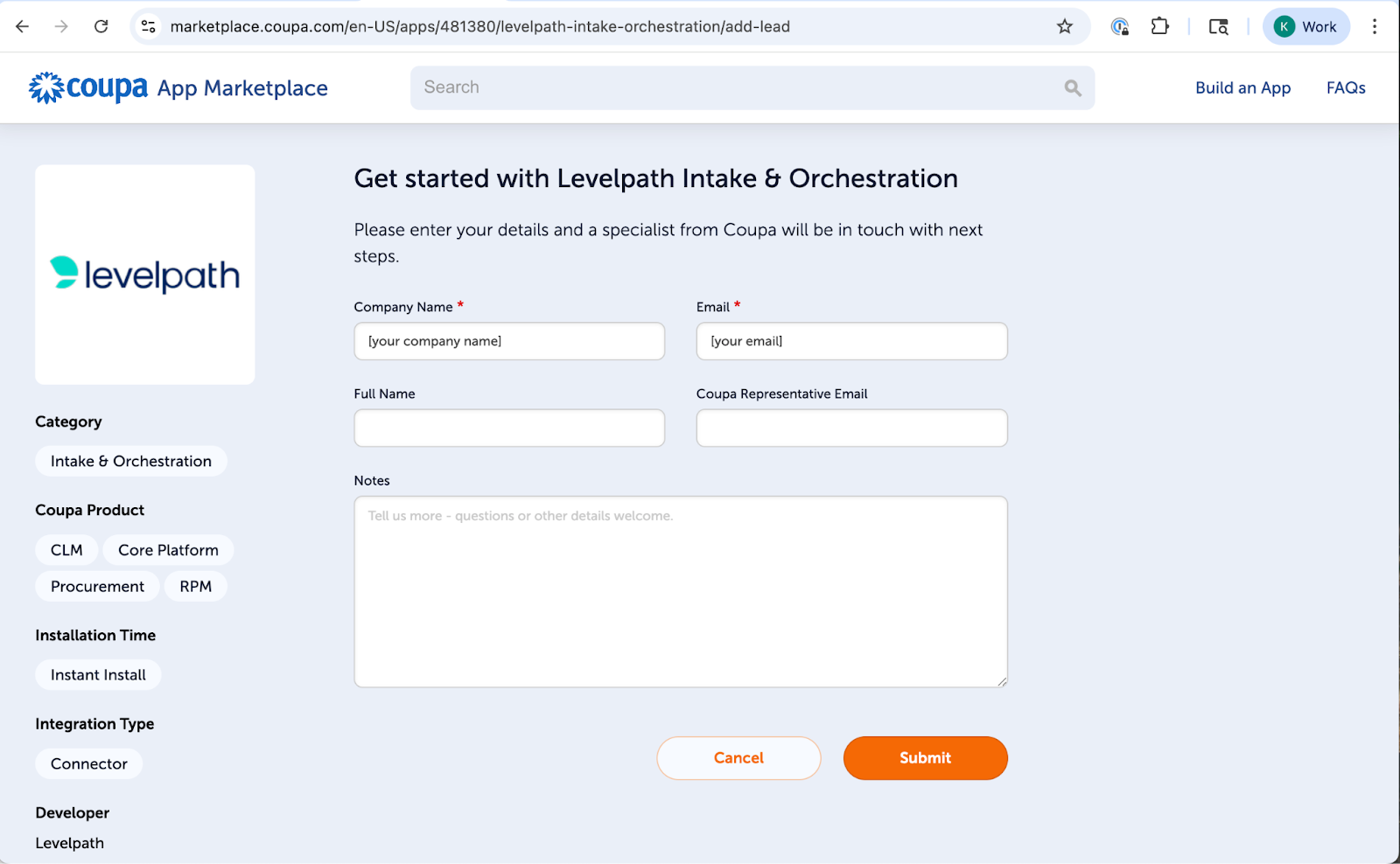This screenshot has height=864, width=1400.
Task: View site information icon in address bar
Action: 149,26
